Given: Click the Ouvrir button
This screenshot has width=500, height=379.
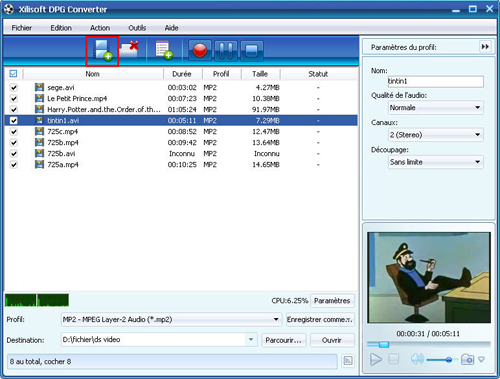Looking at the screenshot, I should [x=332, y=340].
